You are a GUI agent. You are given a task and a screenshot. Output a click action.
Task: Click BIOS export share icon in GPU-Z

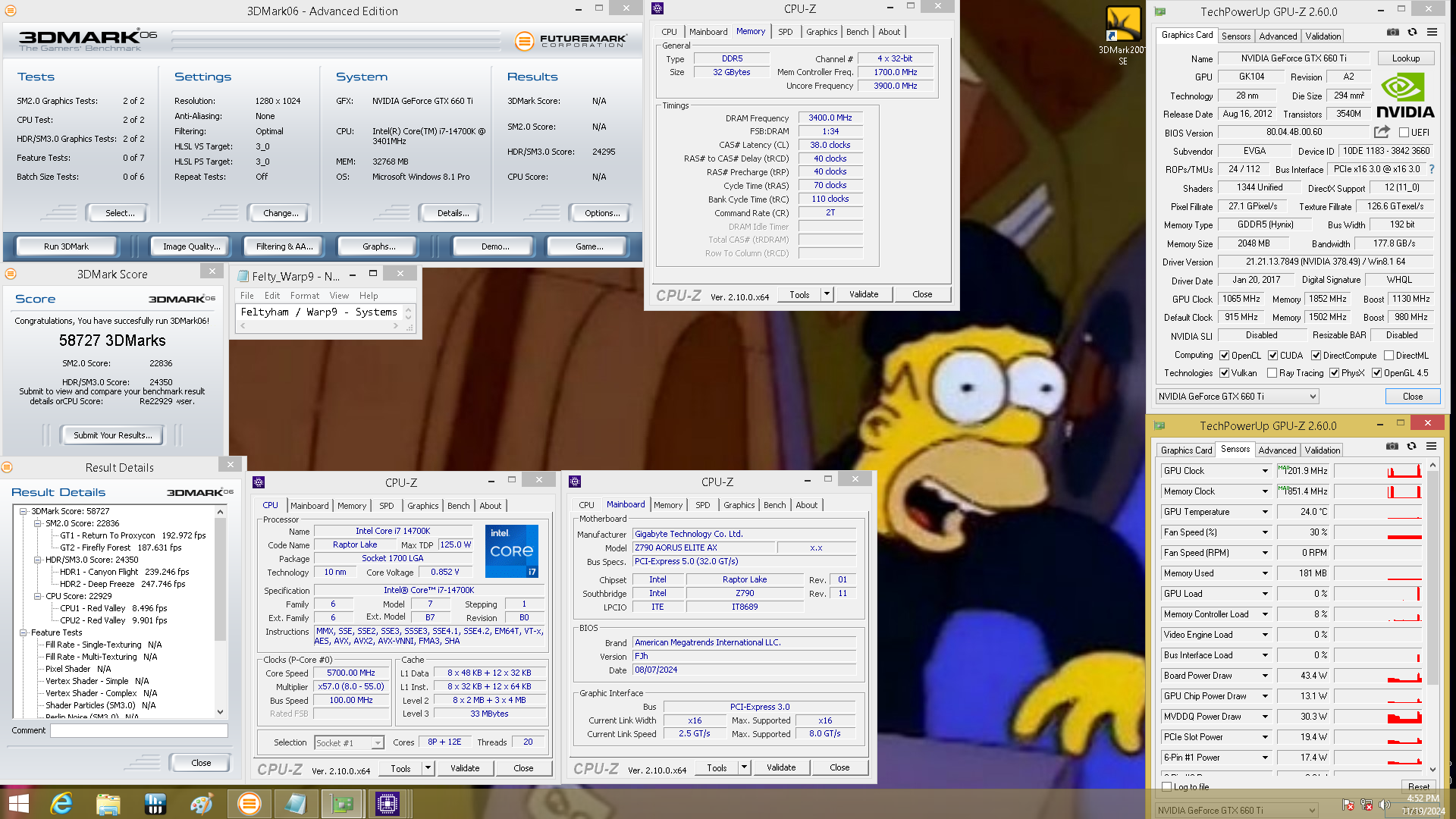click(1382, 132)
